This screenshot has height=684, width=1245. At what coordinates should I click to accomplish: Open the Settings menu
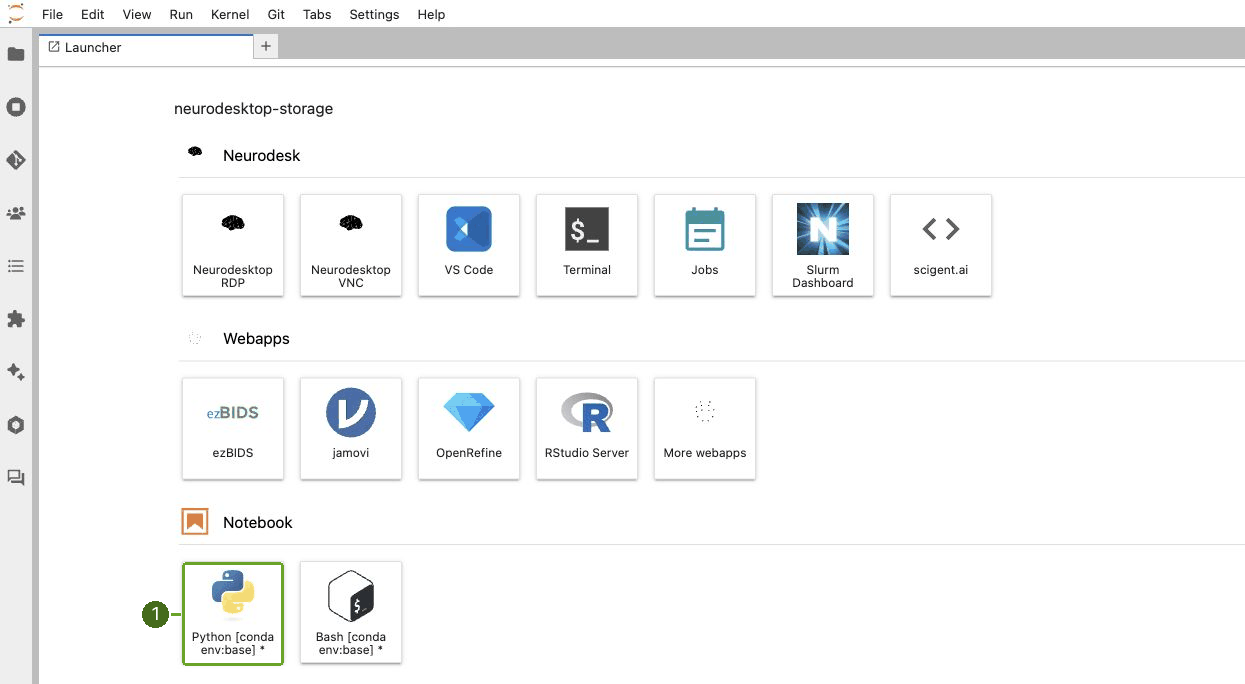374,14
